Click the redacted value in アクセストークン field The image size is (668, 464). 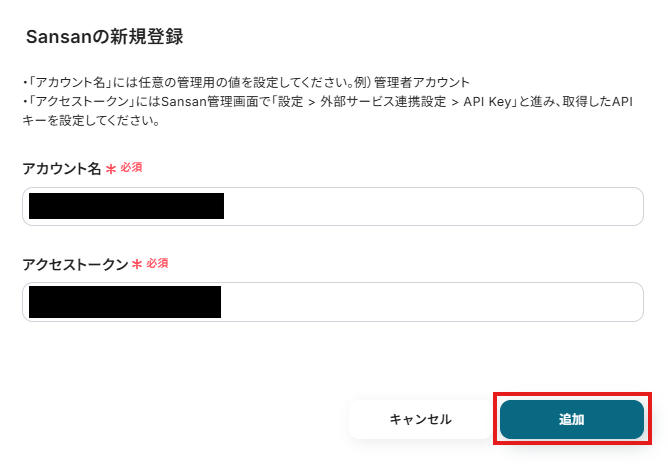click(125, 302)
